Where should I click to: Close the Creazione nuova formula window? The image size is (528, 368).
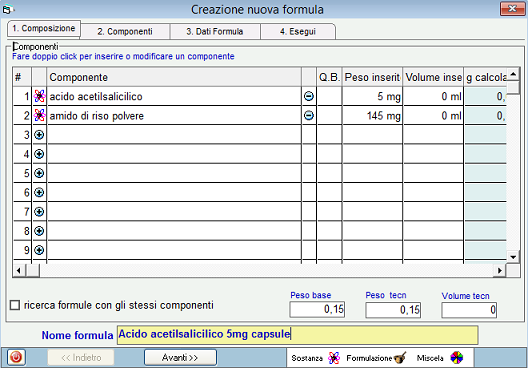[x=512, y=8]
